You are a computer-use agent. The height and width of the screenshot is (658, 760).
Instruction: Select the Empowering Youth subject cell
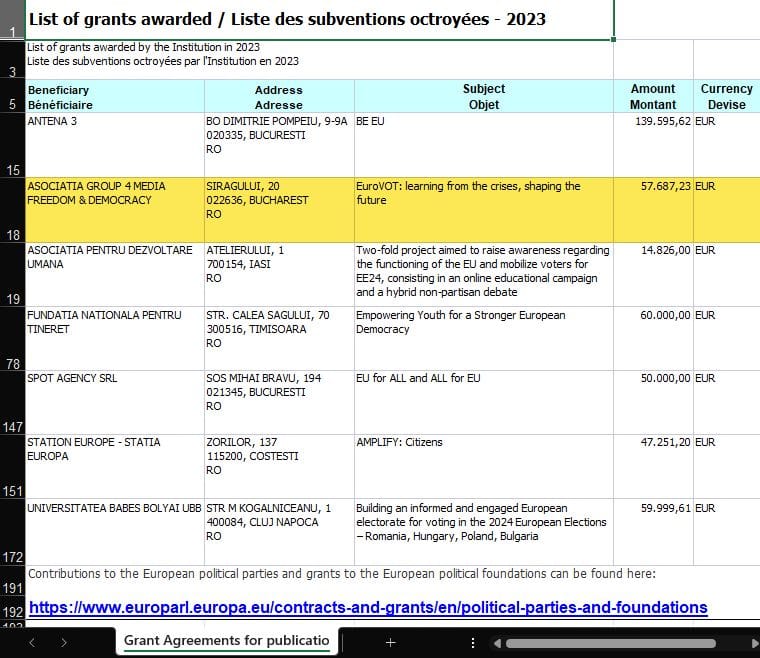tap(484, 339)
